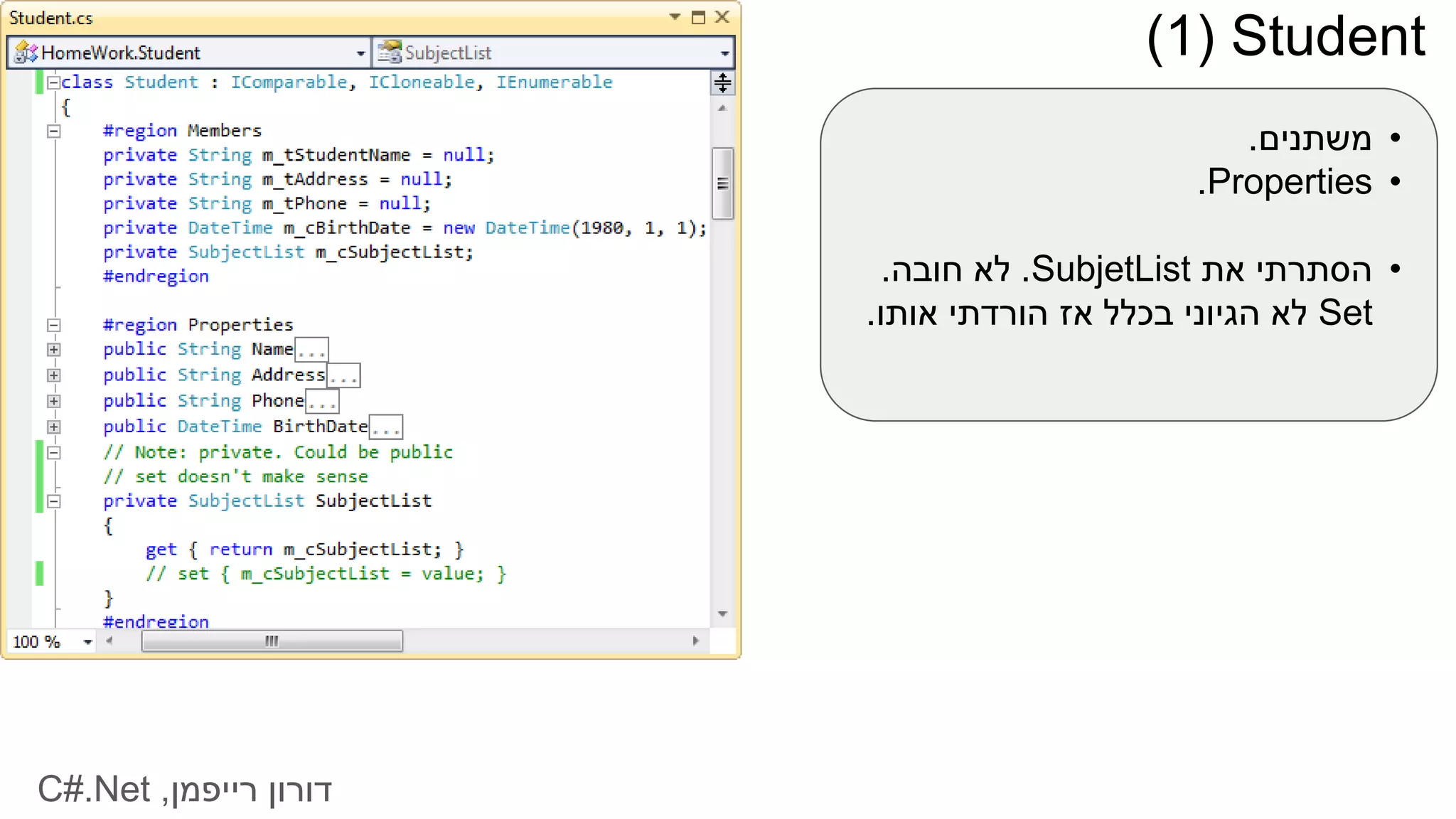This screenshot has height=819, width=1456.
Task: Click the vertical scrollbar thumb
Action: [722, 183]
